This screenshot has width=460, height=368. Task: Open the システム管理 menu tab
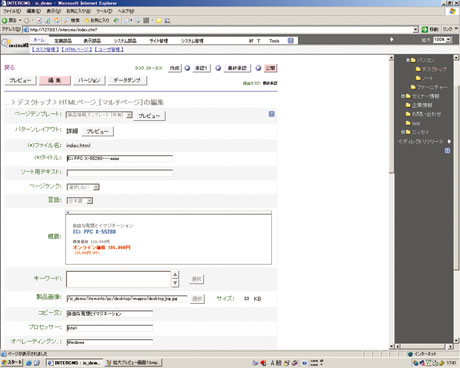[192, 41]
